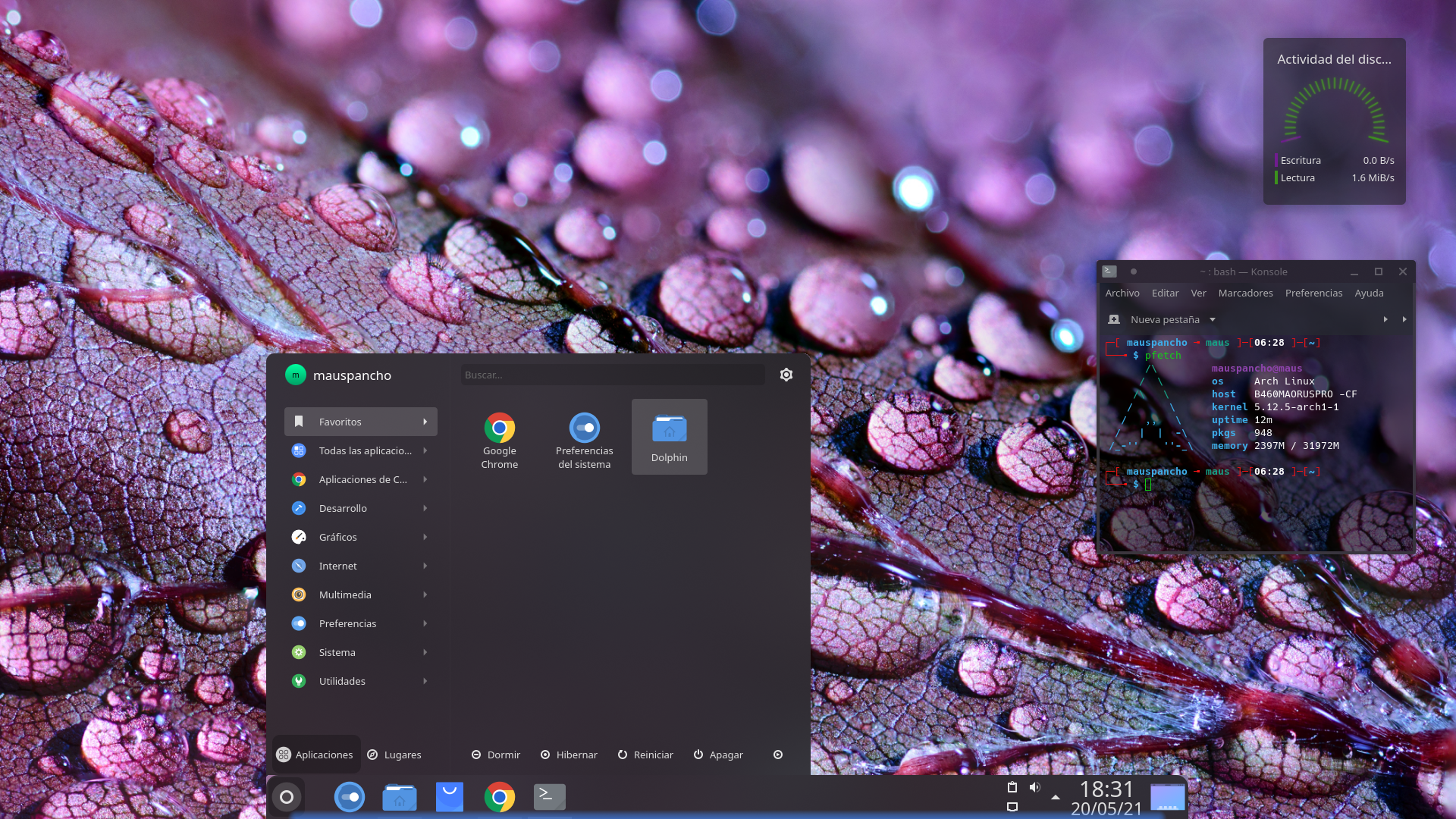The width and height of the screenshot is (1456, 819).
Task: Click the Reiniciar button
Action: 645,755
